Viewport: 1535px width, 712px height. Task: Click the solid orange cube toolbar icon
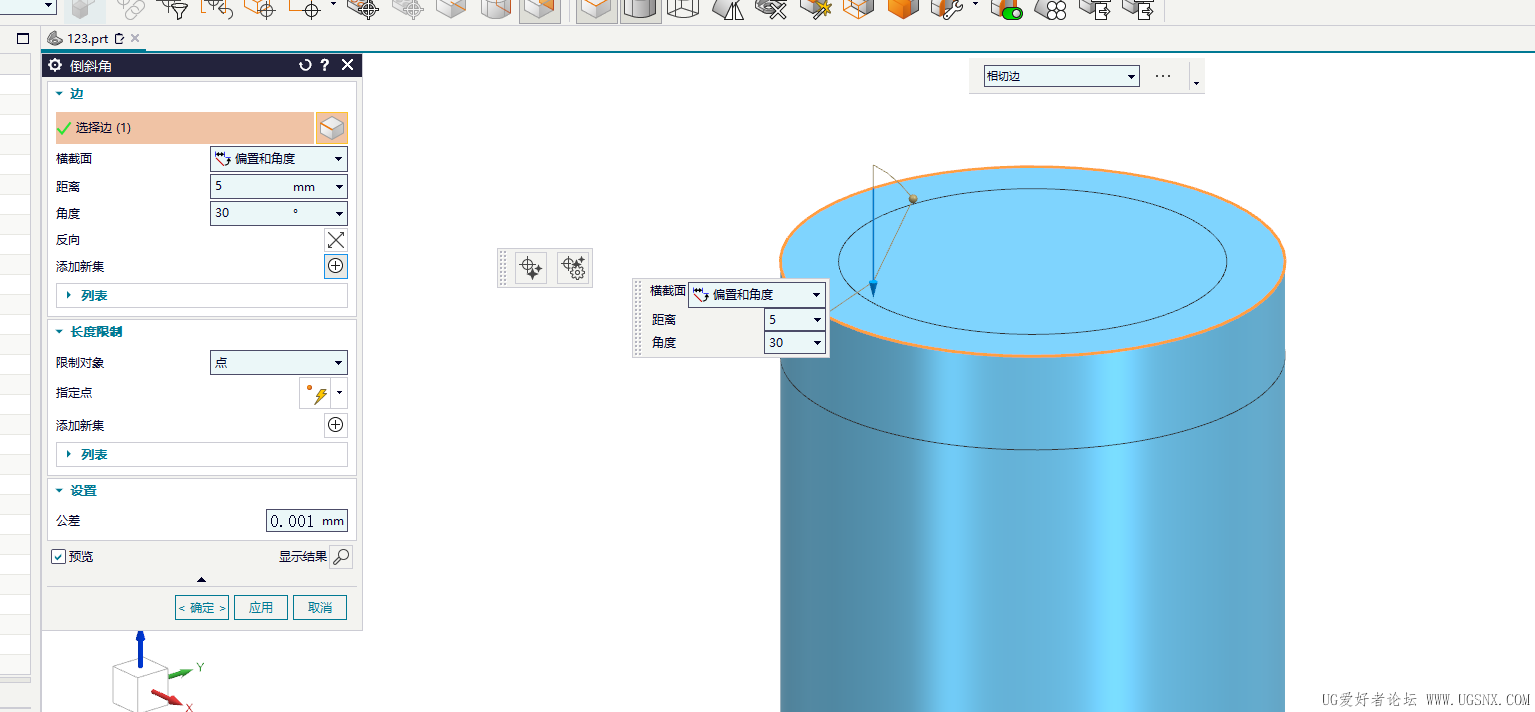click(902, 10)
